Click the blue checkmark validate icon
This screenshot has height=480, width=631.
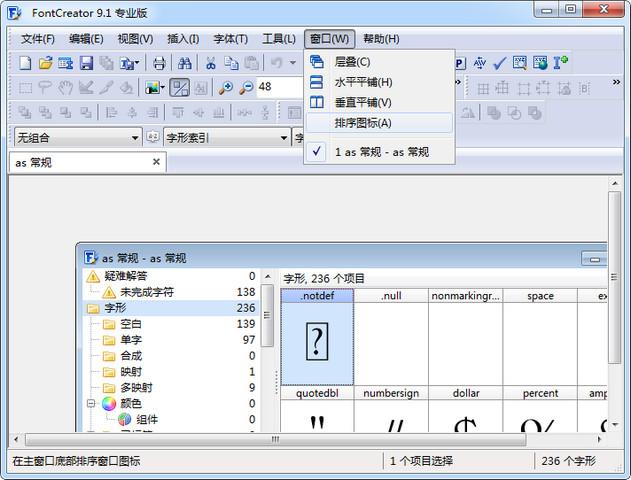(x=500, y=63)
